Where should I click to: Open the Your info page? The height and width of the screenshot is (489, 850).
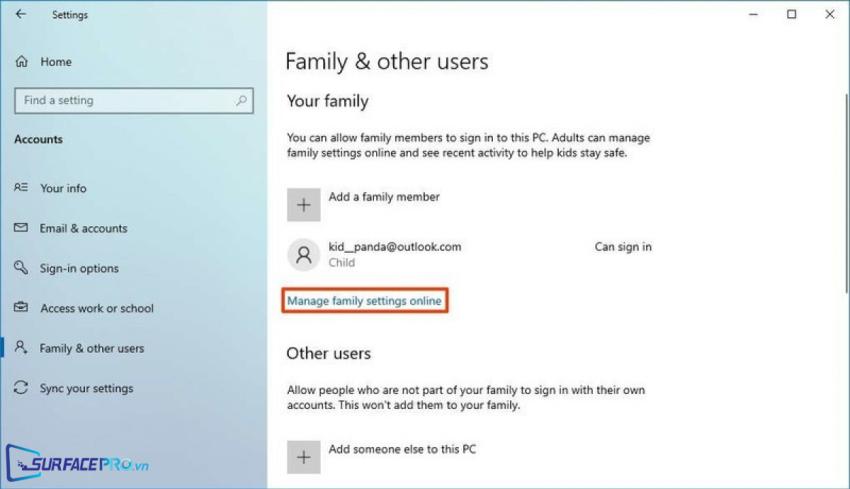[x=63, y=188]
